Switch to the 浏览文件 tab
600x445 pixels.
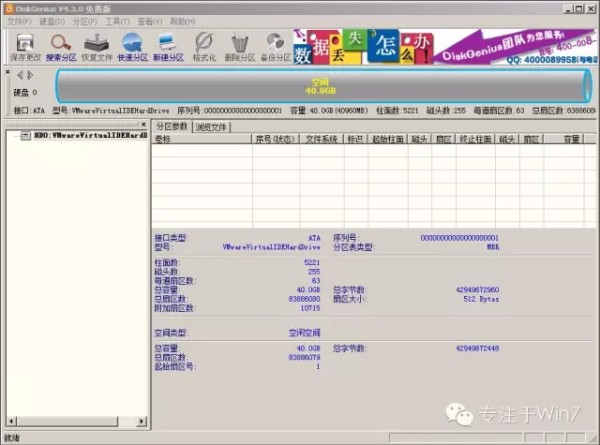[x=211, y=127]
